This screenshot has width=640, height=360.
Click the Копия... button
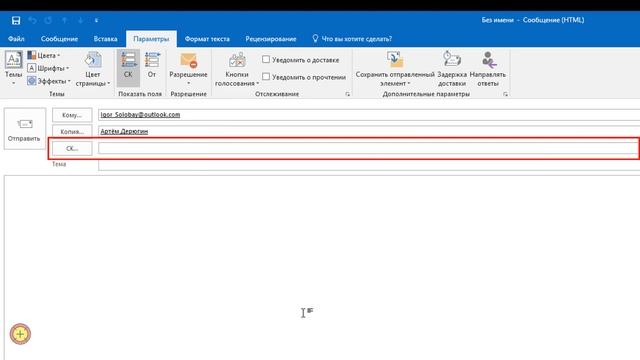click(x=72, y=132)
